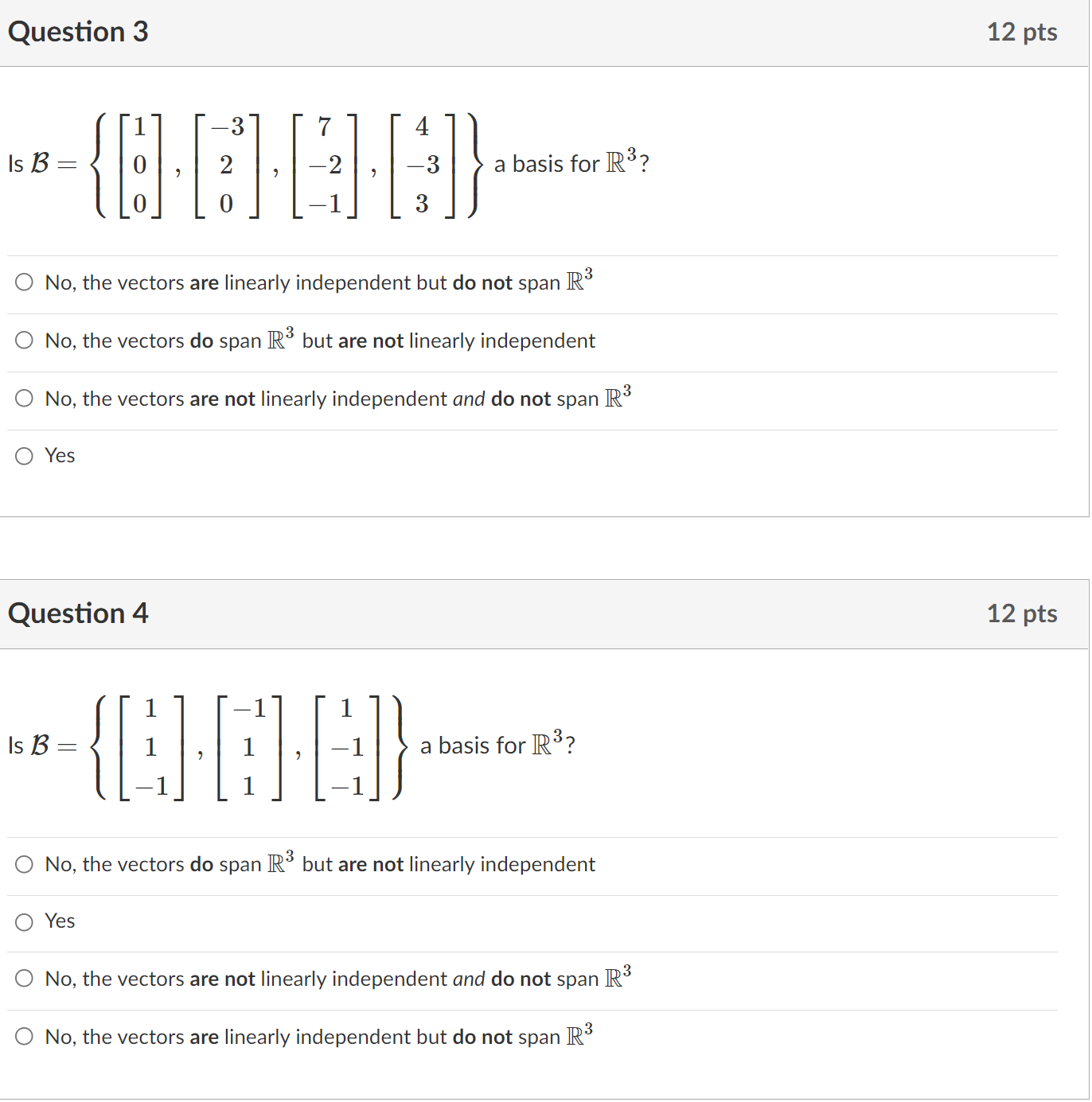1092x1102 pixels.
Task: Choose Q3 option: vectors span R3 but not independent
Action: click(24, 340)
